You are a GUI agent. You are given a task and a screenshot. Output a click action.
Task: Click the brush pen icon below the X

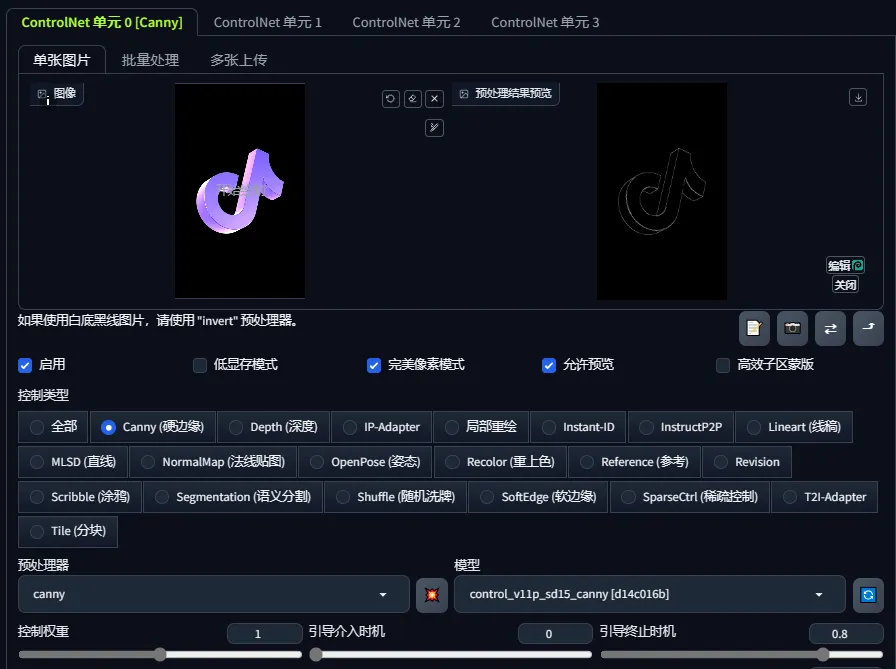coord(434,127)
